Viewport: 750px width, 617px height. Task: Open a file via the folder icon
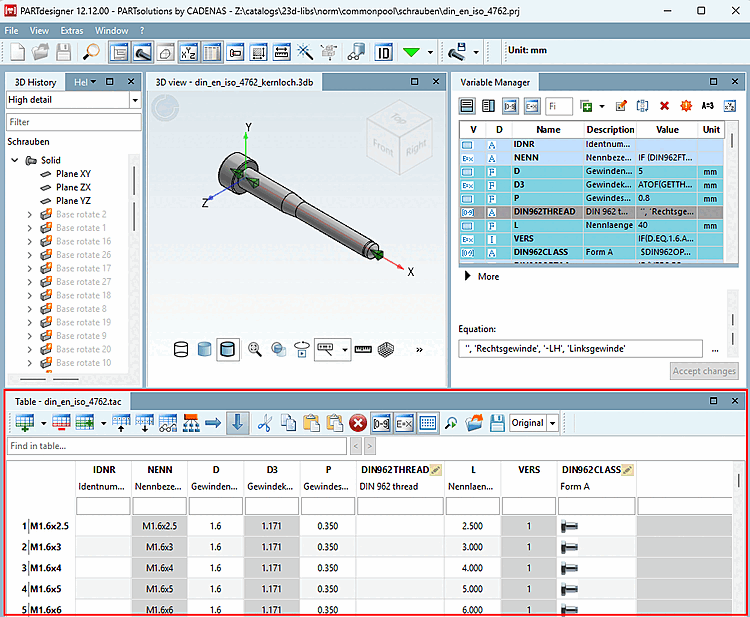tap(41, 52)
